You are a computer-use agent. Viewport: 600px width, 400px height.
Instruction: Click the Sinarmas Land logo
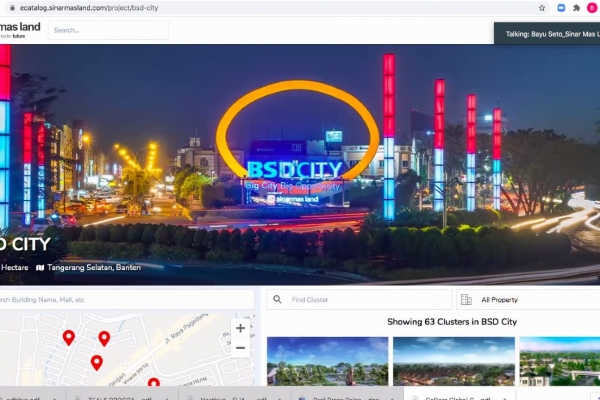[x=20, y=28]
